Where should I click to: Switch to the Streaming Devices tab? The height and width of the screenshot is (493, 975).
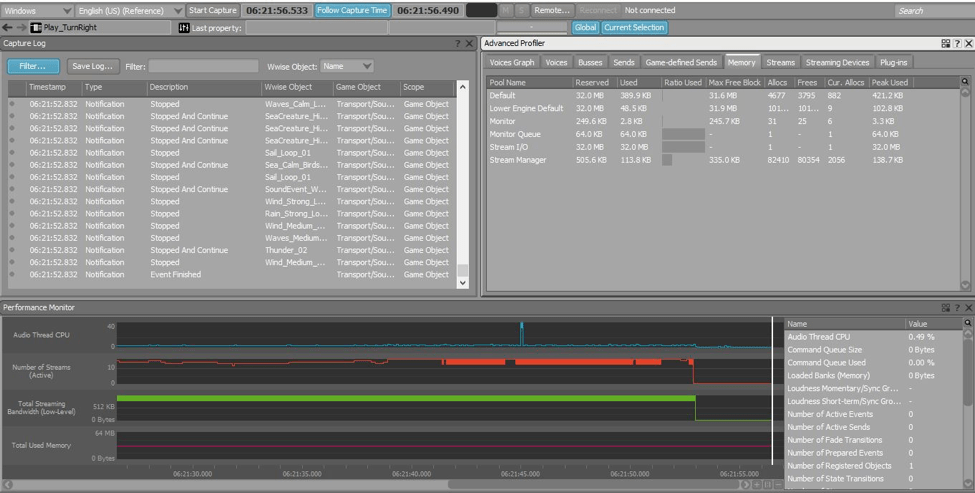[837, 62]
